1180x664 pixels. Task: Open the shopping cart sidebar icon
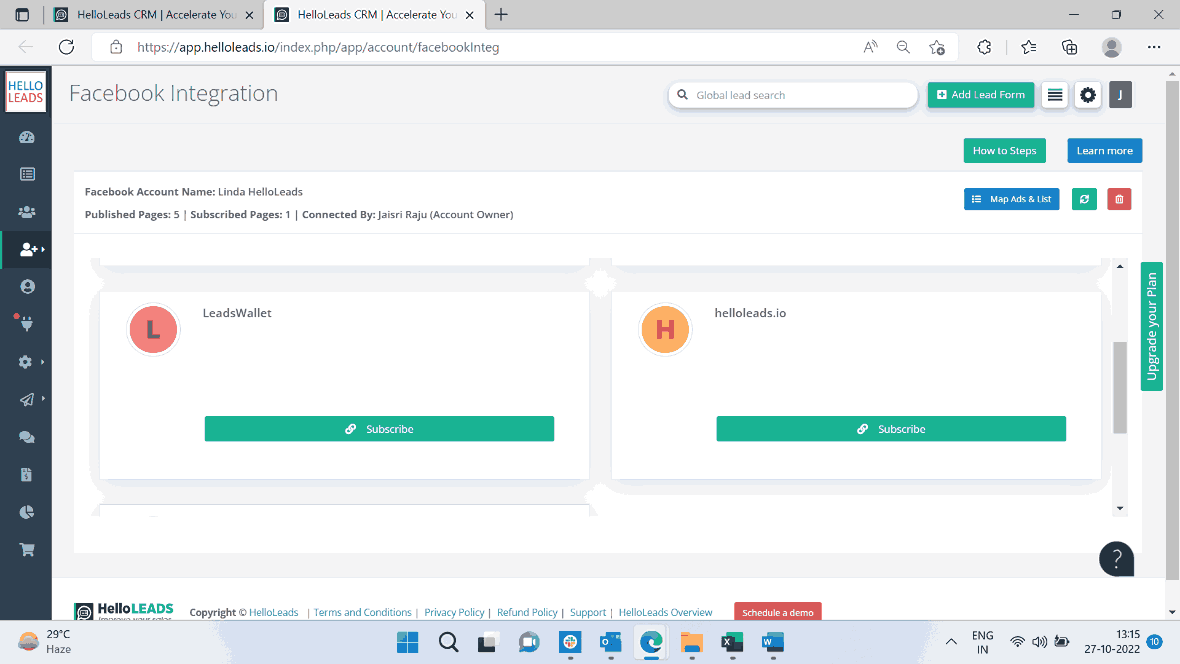(x=27, y=550)
